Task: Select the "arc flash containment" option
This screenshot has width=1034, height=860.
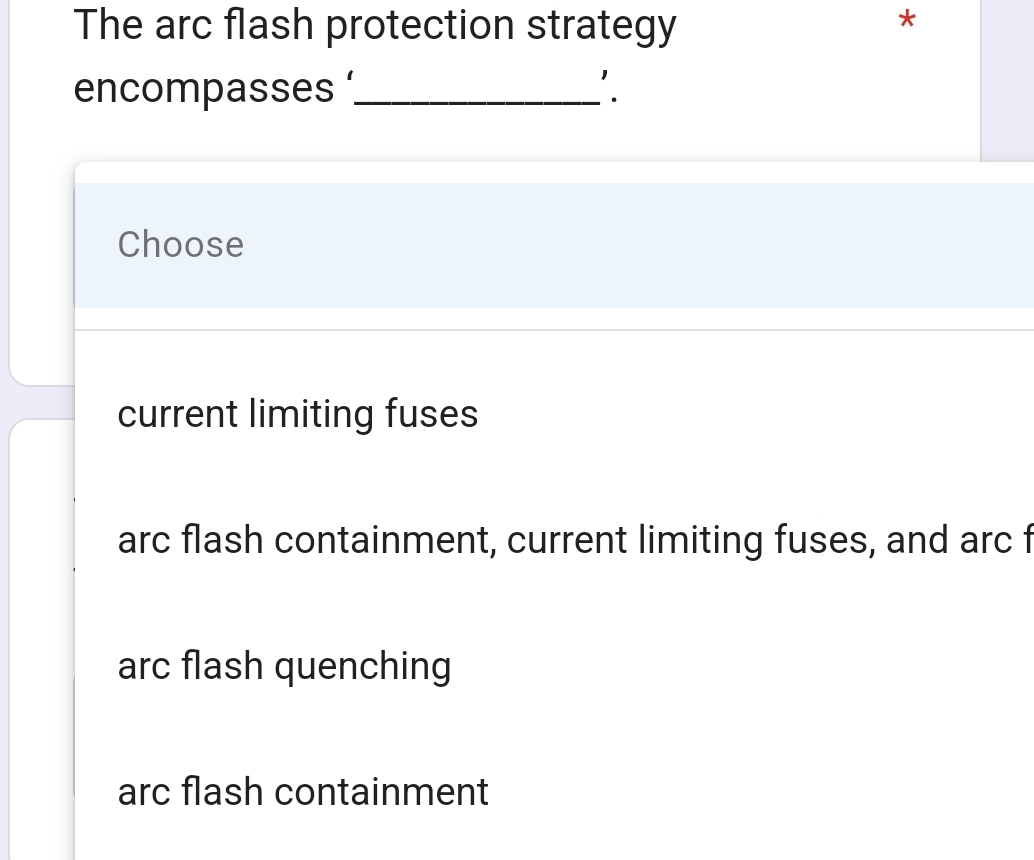Action: [x=303, y=791]
